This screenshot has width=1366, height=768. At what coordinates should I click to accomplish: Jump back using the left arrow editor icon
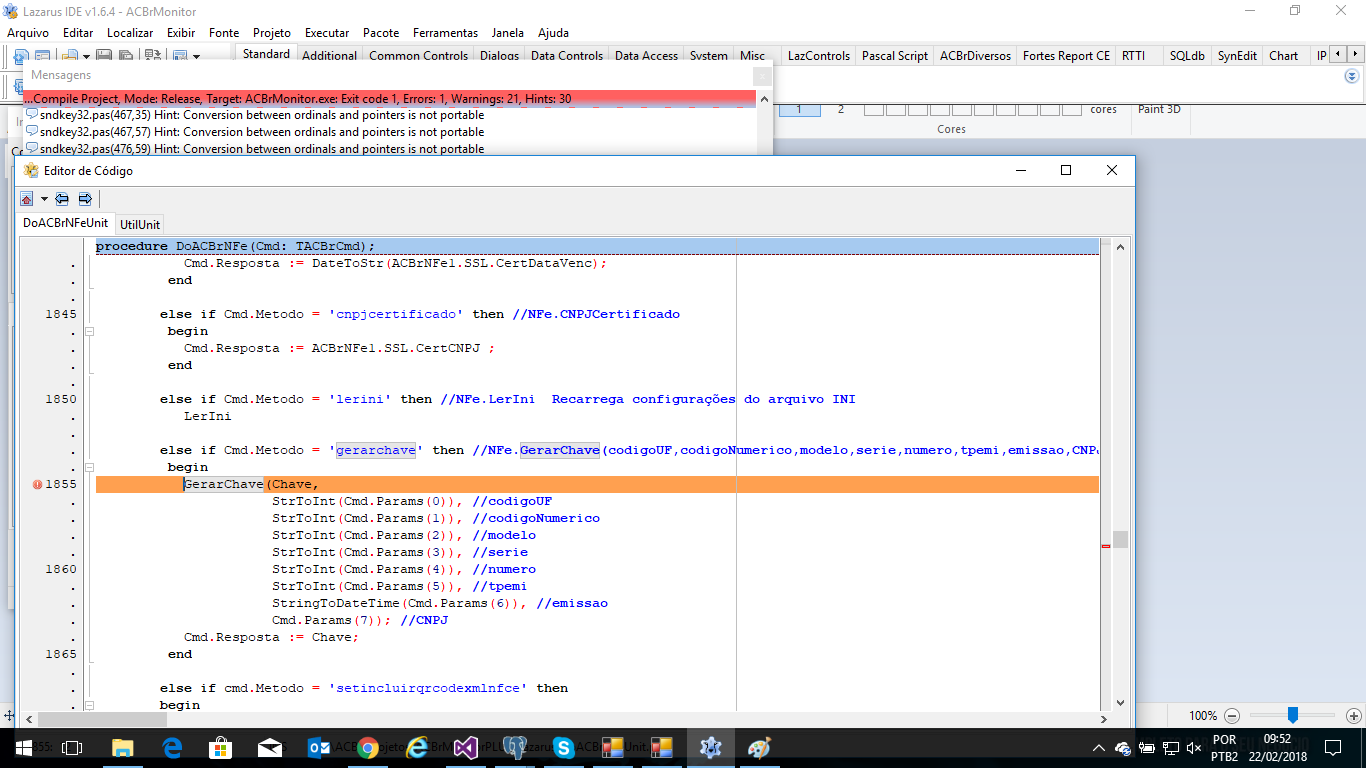tap(62, 198)
